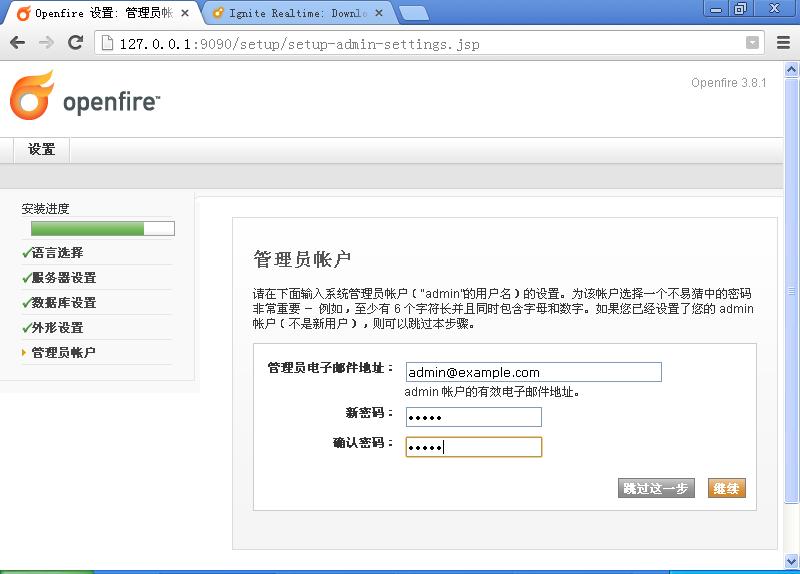Viewport: 800px width, 574px height.
Task: Click the 新密码 password field
Action: pos(473,417)
